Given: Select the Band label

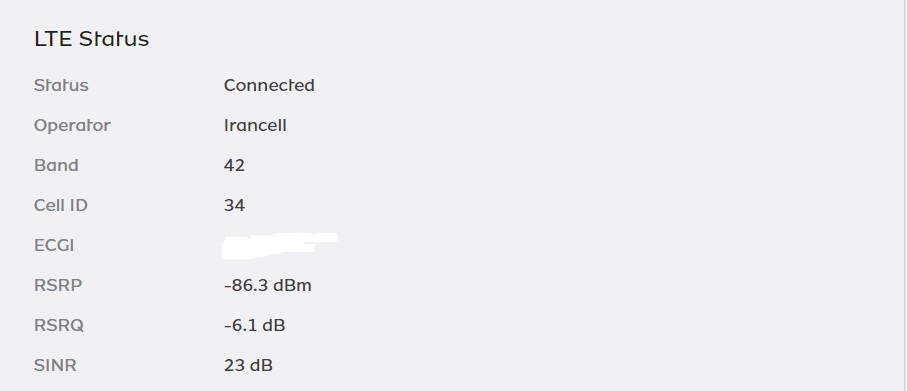Looking at the screenshot, I should [56, 165].
